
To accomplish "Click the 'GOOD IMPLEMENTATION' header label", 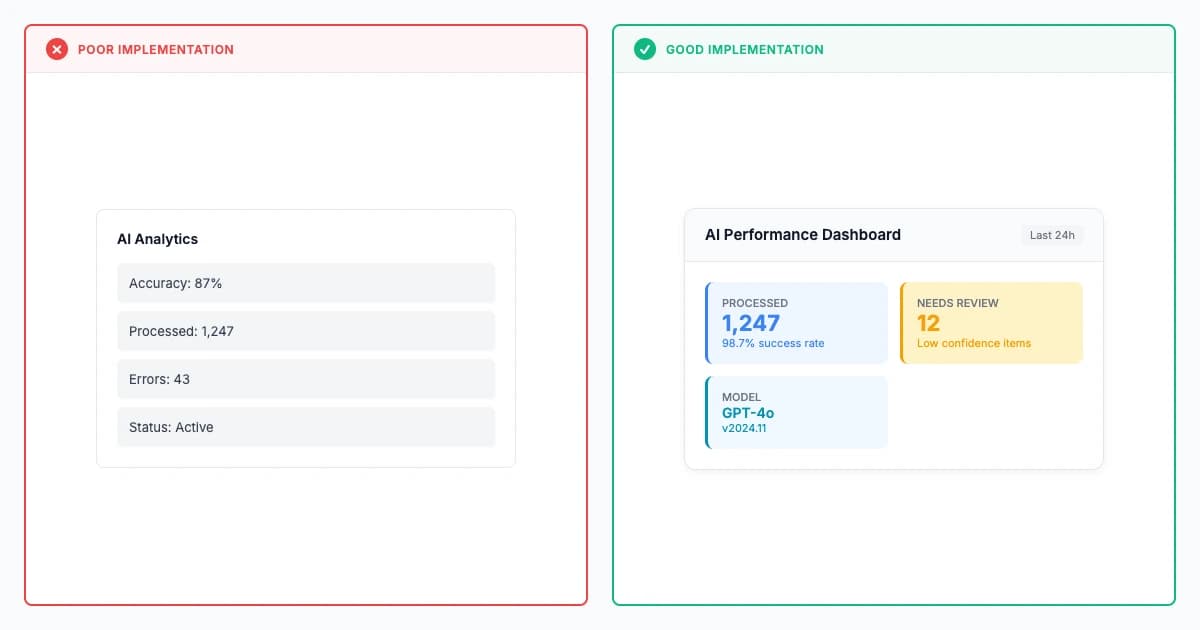I will (745, 49).
